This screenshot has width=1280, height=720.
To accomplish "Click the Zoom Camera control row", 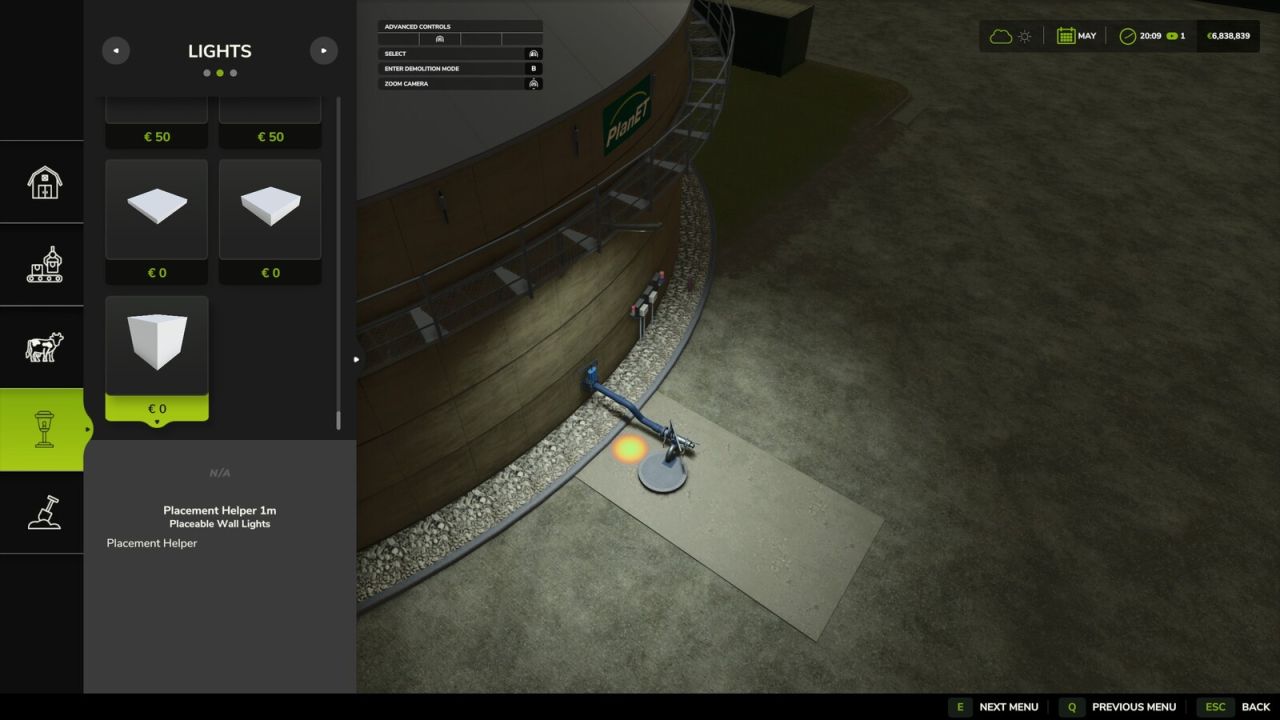I will [460, 84].
